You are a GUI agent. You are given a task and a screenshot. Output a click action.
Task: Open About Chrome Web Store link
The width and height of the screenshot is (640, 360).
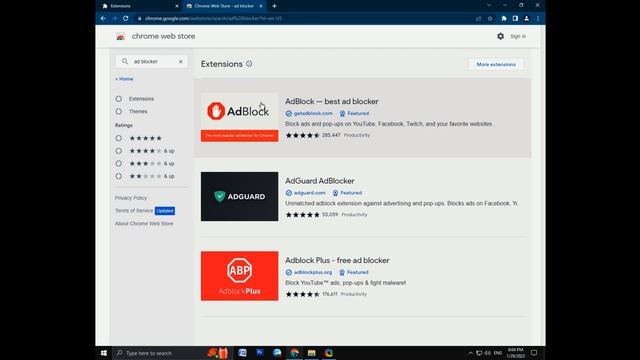click(x=144, y=224)
